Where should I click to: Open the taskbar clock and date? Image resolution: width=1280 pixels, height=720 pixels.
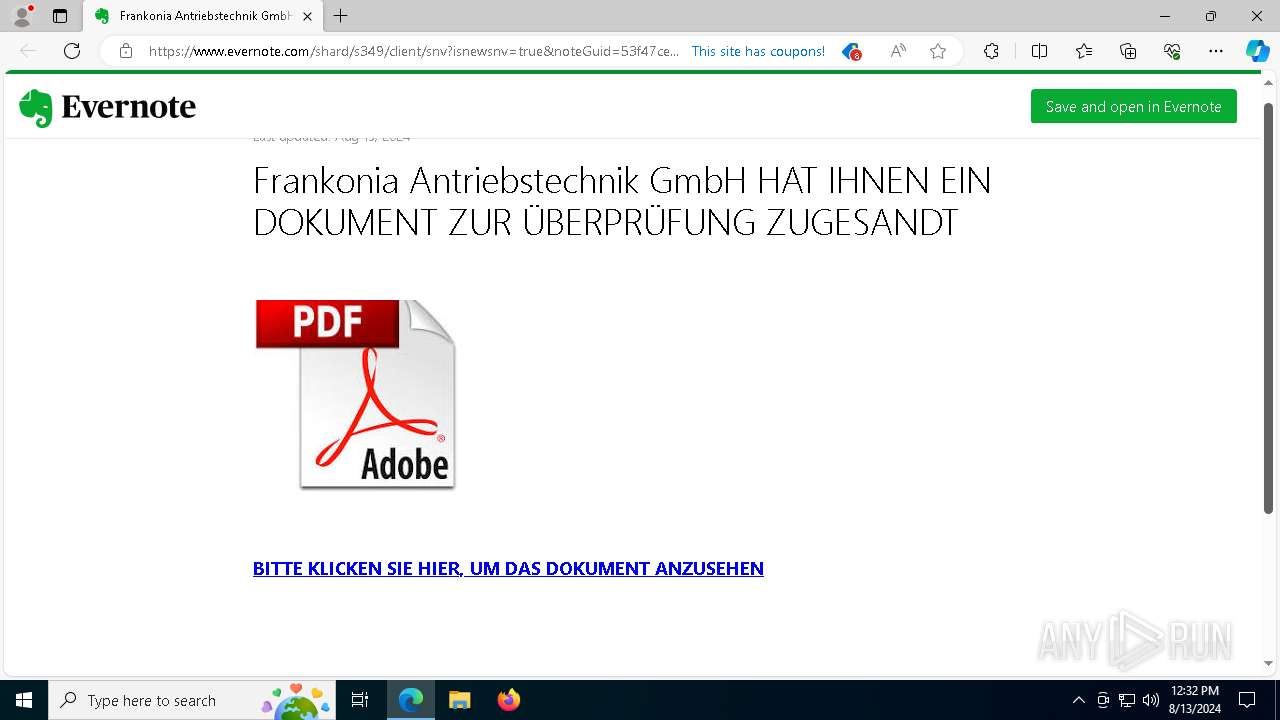pos(1195,700)
